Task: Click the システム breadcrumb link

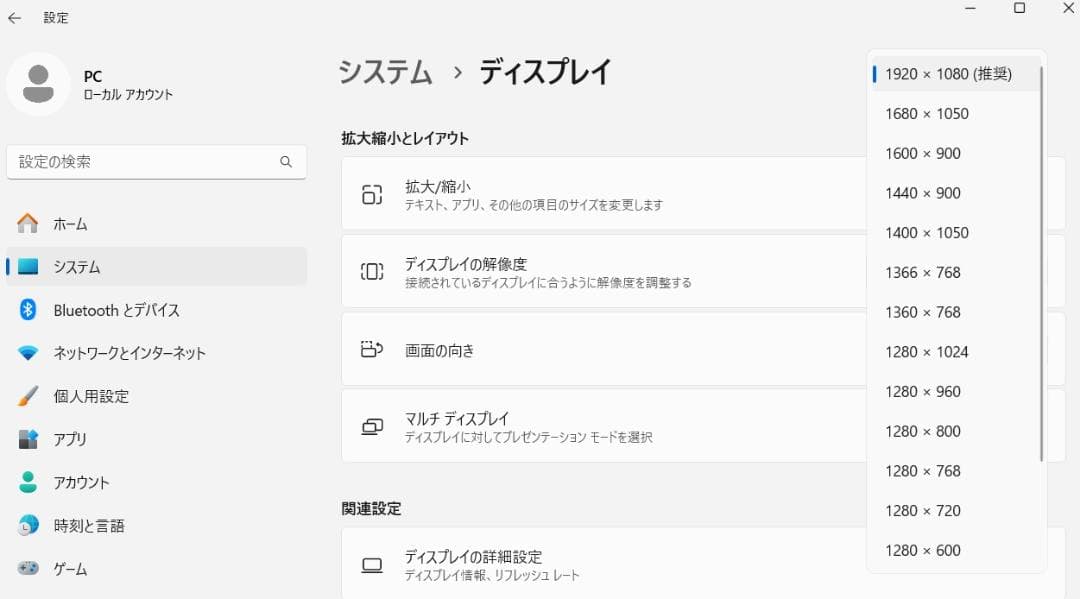Action: pyautogui.click(x=385, y=71)
